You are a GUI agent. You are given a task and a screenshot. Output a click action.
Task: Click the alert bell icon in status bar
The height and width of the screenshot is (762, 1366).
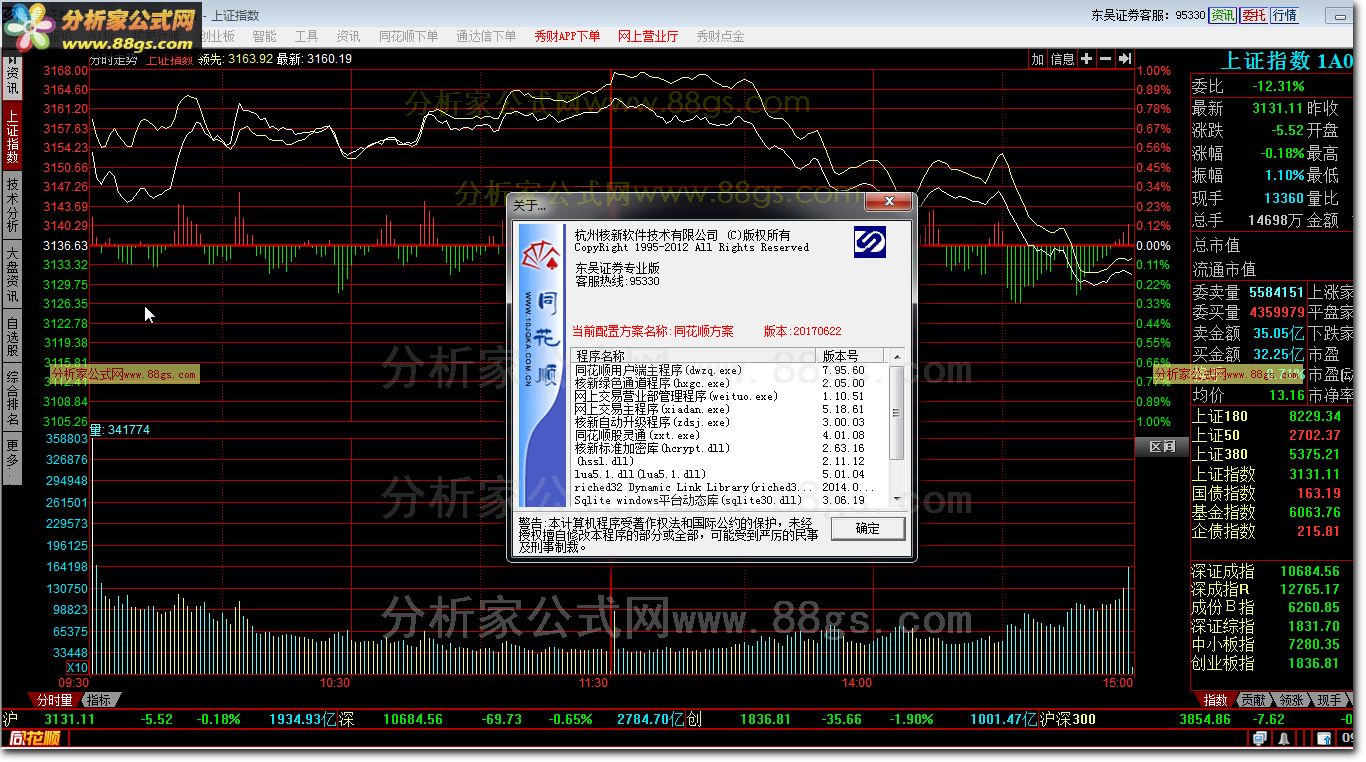coord(1282,738)
